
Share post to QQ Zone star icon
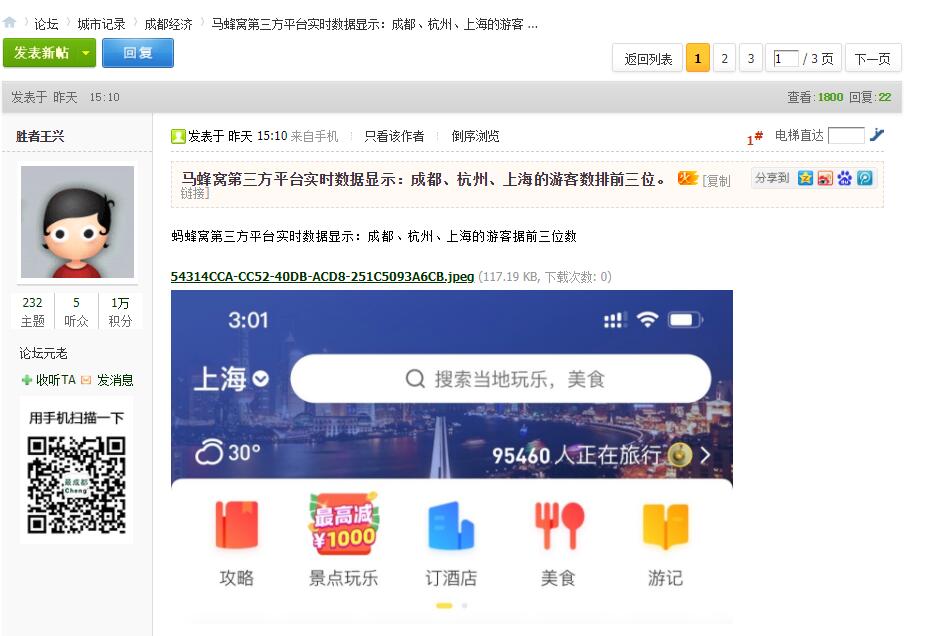805,178
